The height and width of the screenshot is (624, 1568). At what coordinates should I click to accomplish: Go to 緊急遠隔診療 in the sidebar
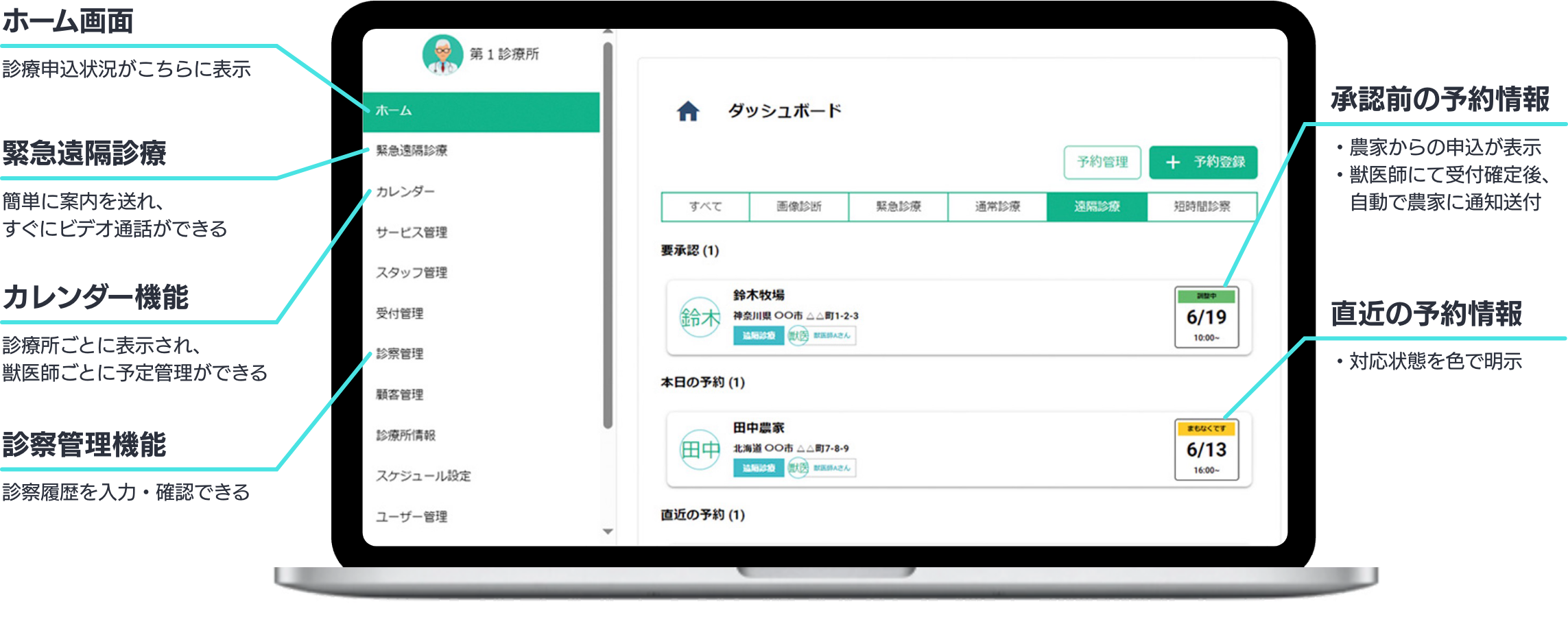tap(411, 151)
